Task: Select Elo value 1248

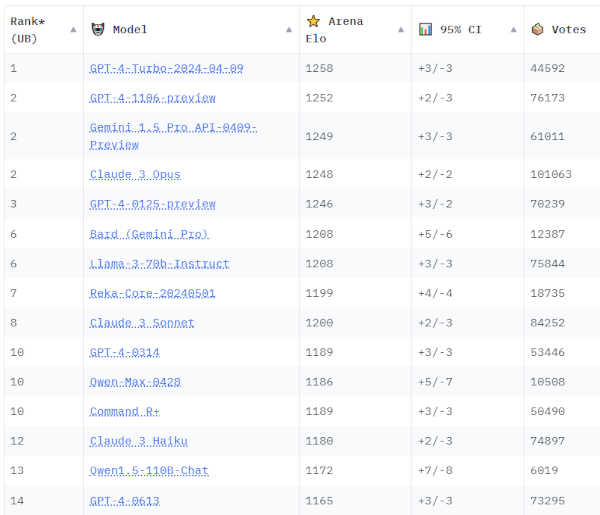Action: click(x=319, y=174)
